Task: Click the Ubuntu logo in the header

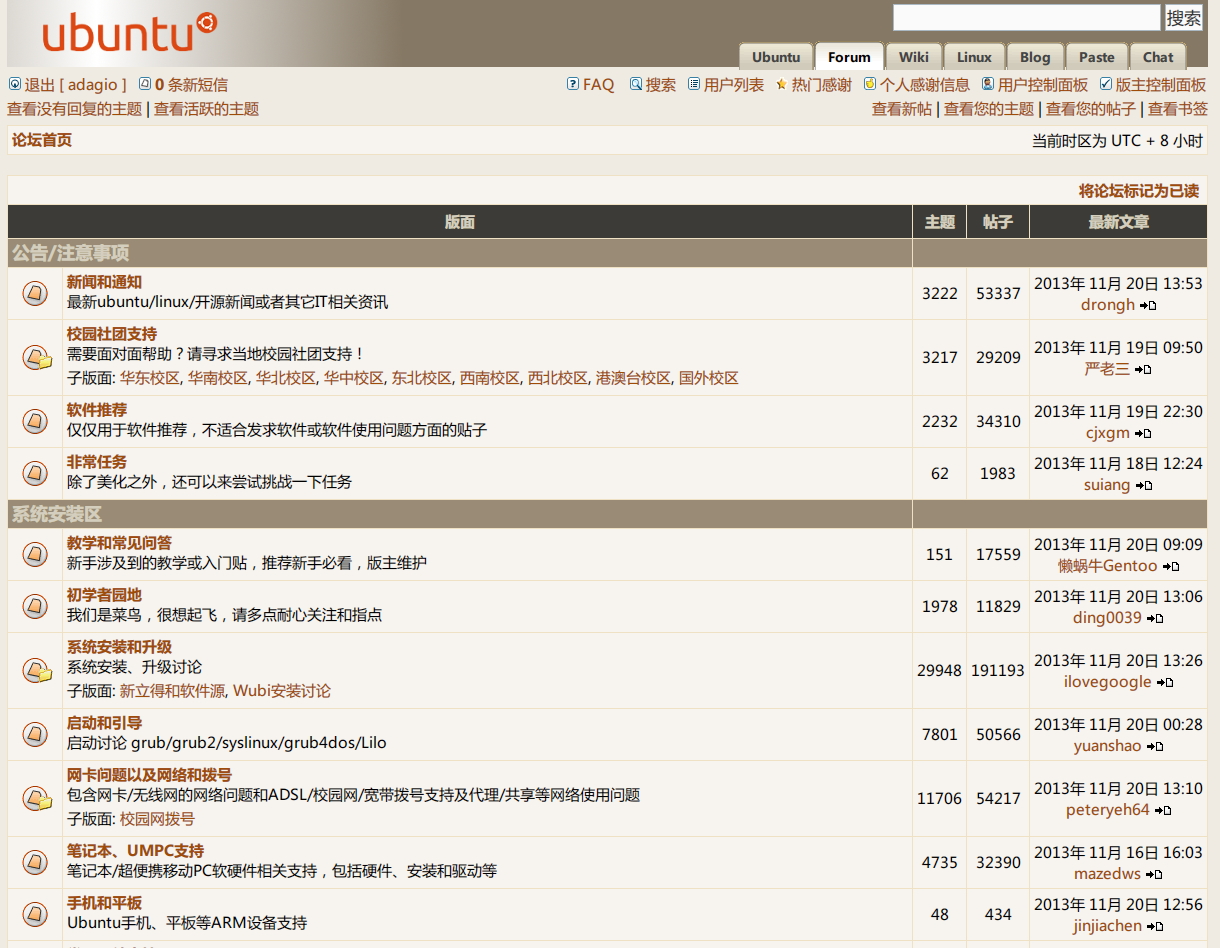Action: pos(130,32)
